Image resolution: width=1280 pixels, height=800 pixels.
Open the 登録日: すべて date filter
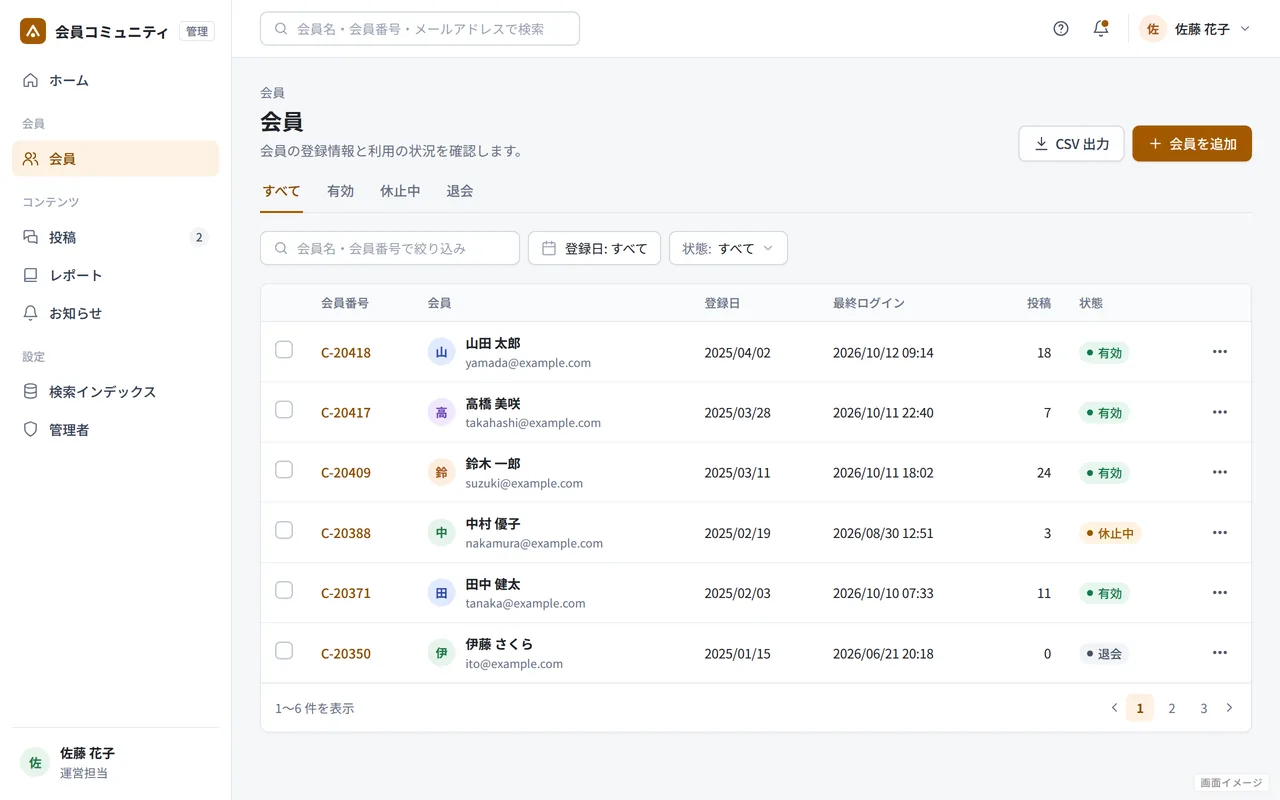coord(594,248)
